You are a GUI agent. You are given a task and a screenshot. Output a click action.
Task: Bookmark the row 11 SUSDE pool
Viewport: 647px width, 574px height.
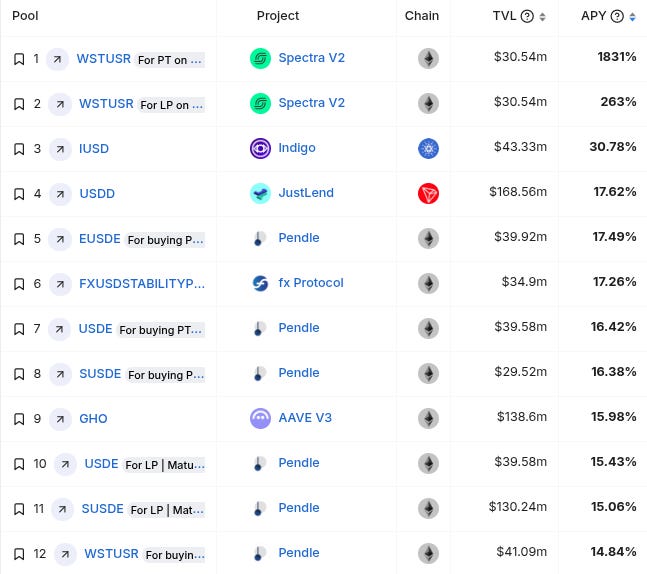(x=19, y=509)
